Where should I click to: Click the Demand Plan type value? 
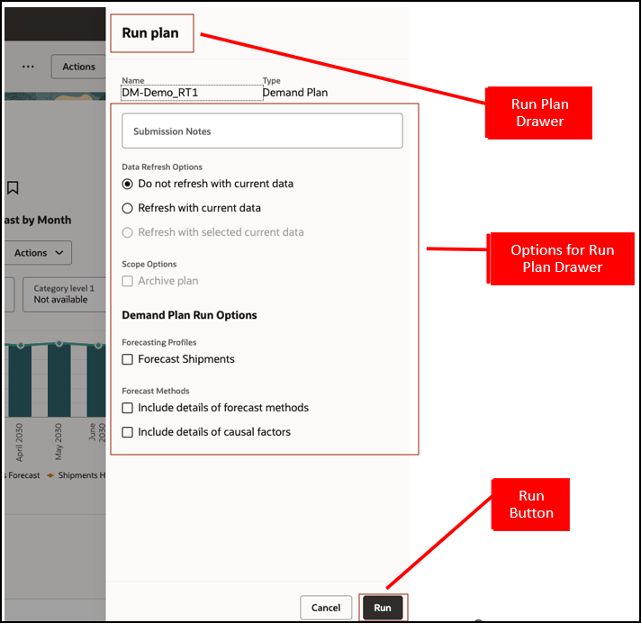point(295,93)
